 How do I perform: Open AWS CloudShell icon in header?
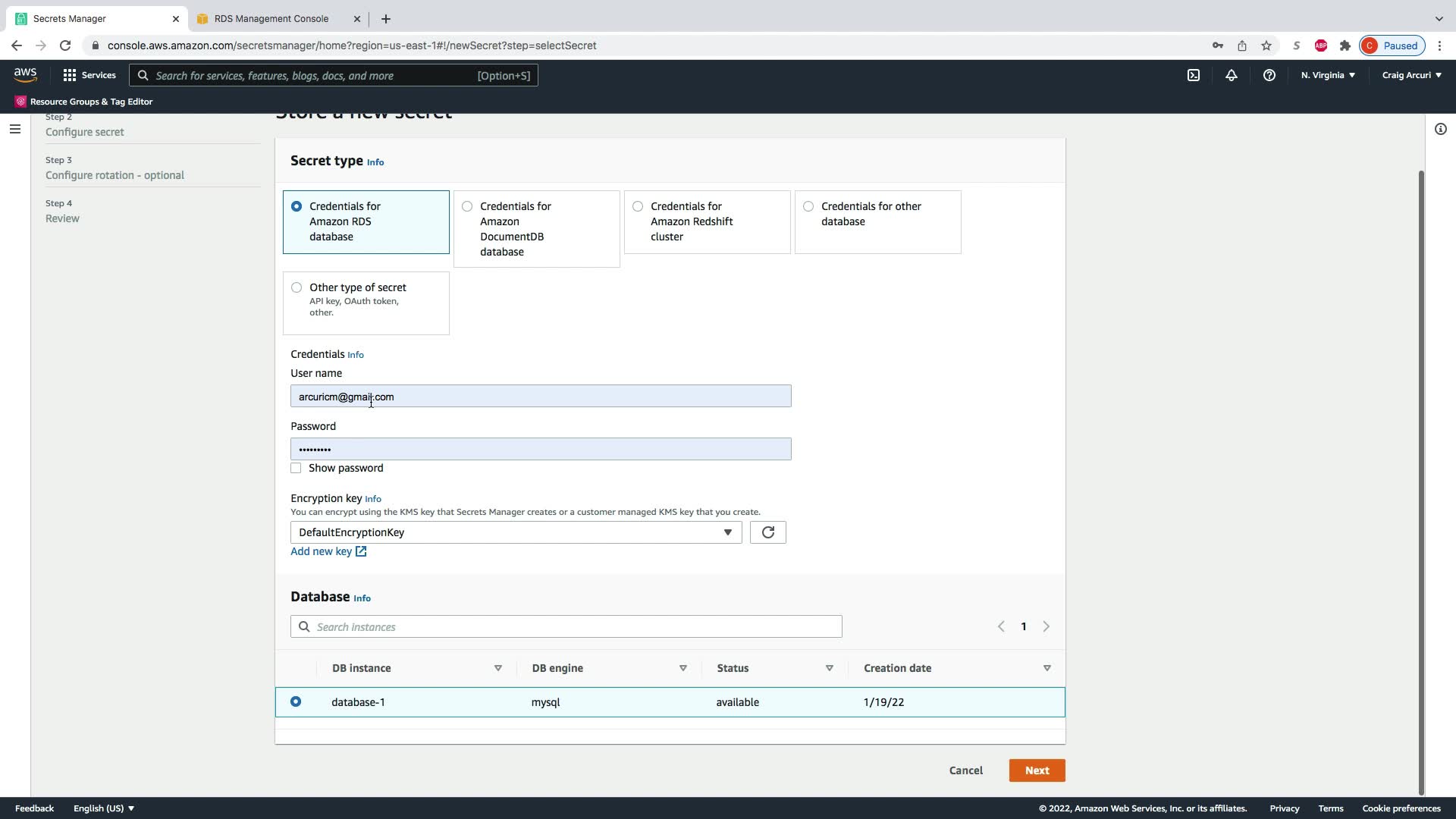(1194, 75)
